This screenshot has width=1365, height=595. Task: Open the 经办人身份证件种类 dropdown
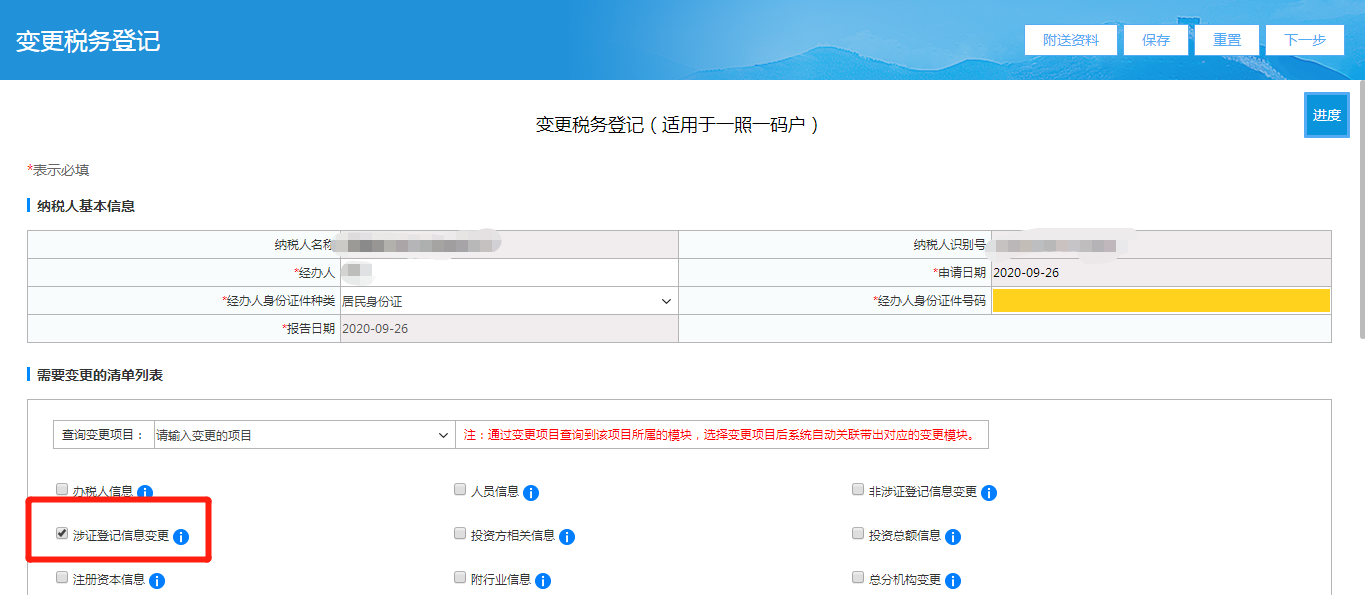click(x=508, y=301)
